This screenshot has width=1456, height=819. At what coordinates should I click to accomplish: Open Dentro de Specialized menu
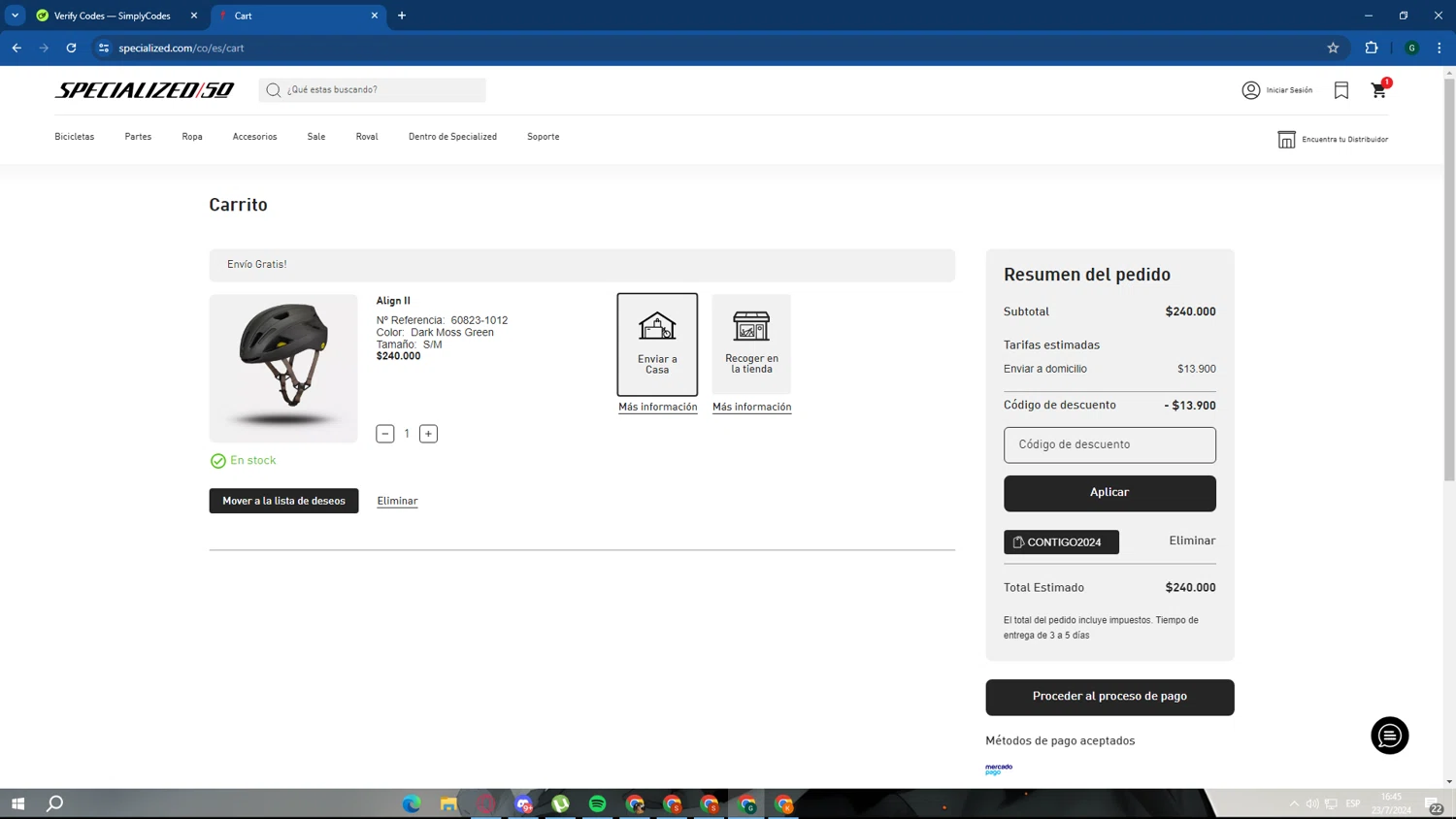click(x=452, y=137)
